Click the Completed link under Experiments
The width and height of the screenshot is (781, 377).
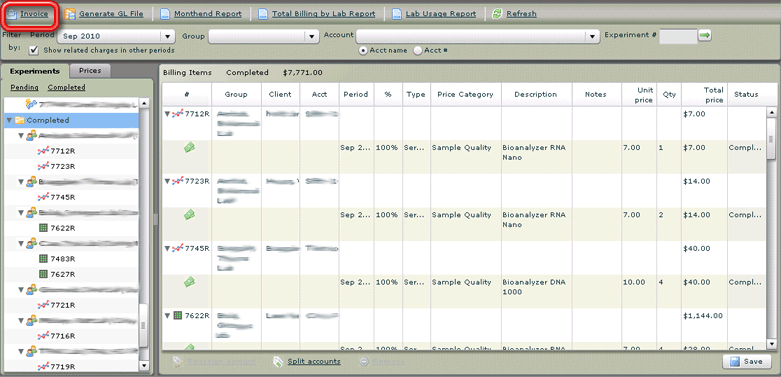tap(66, 87)
